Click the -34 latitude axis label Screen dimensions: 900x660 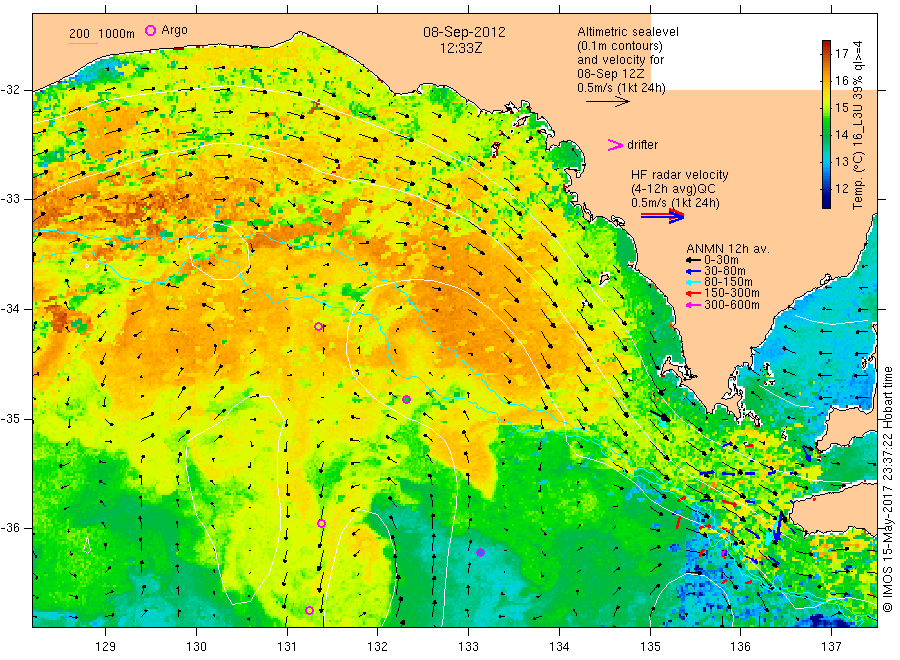coord(10,309)
